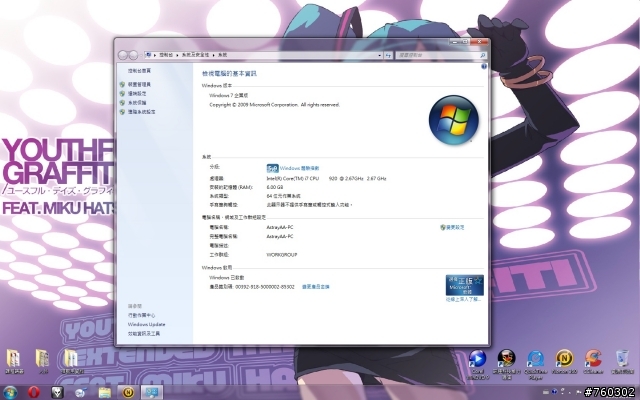Click the magnifier icon in search box
Image resolution: width=640 pixels, height=400 pixels.
click(x=482, y=55)
